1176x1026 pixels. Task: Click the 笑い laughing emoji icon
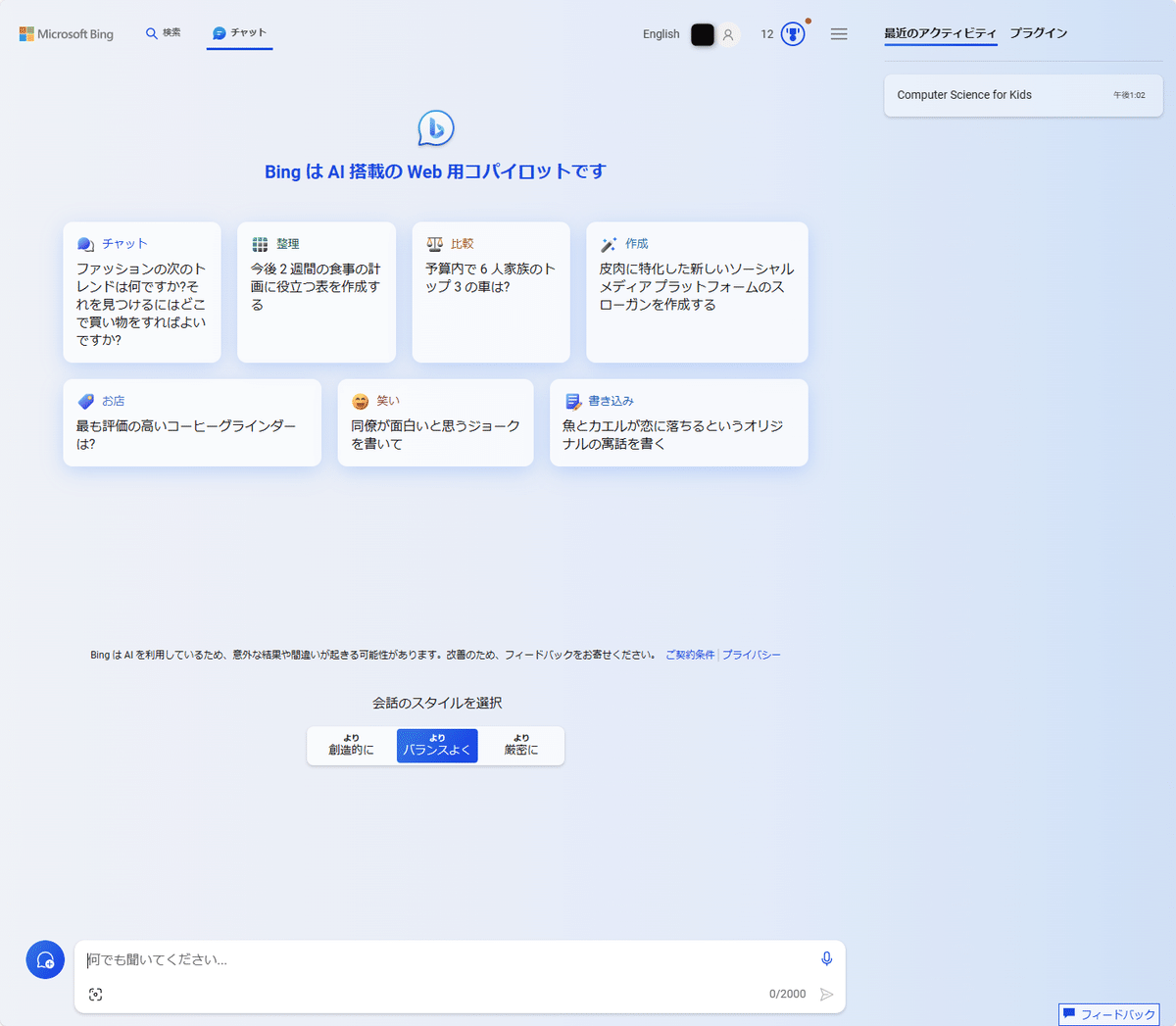pos(361,402)
